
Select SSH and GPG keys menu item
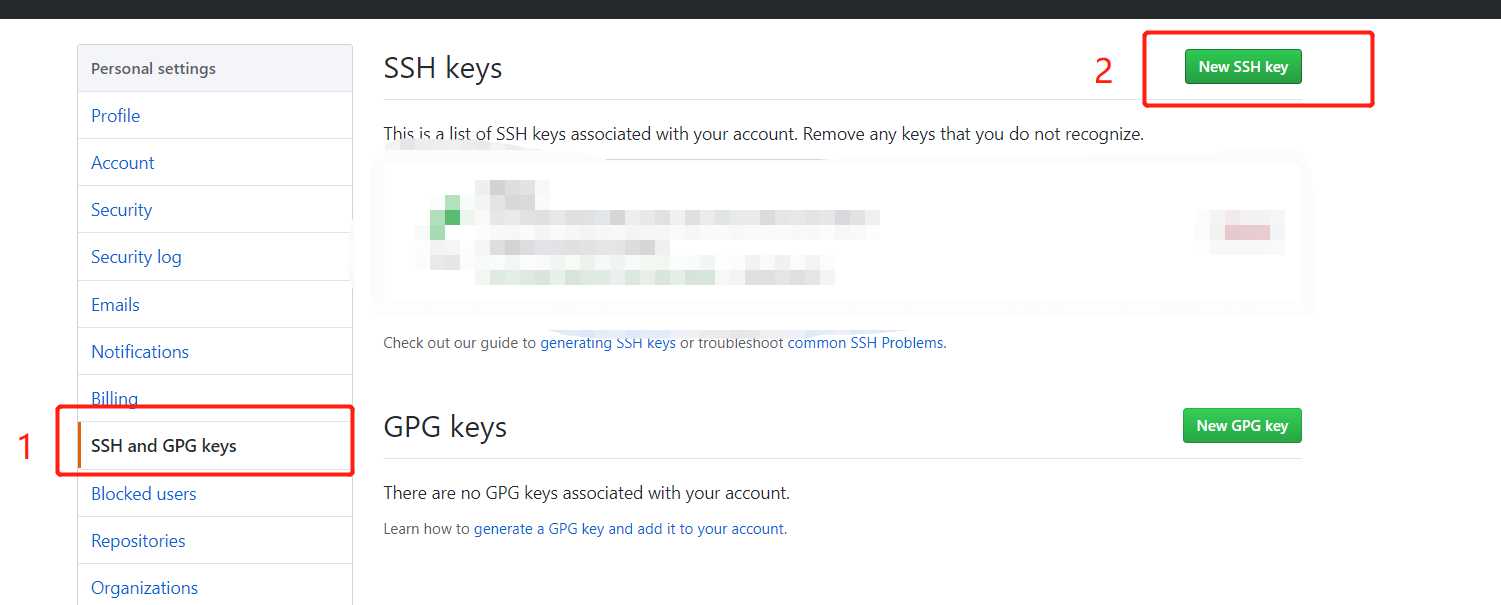click(x=164, y=446)
